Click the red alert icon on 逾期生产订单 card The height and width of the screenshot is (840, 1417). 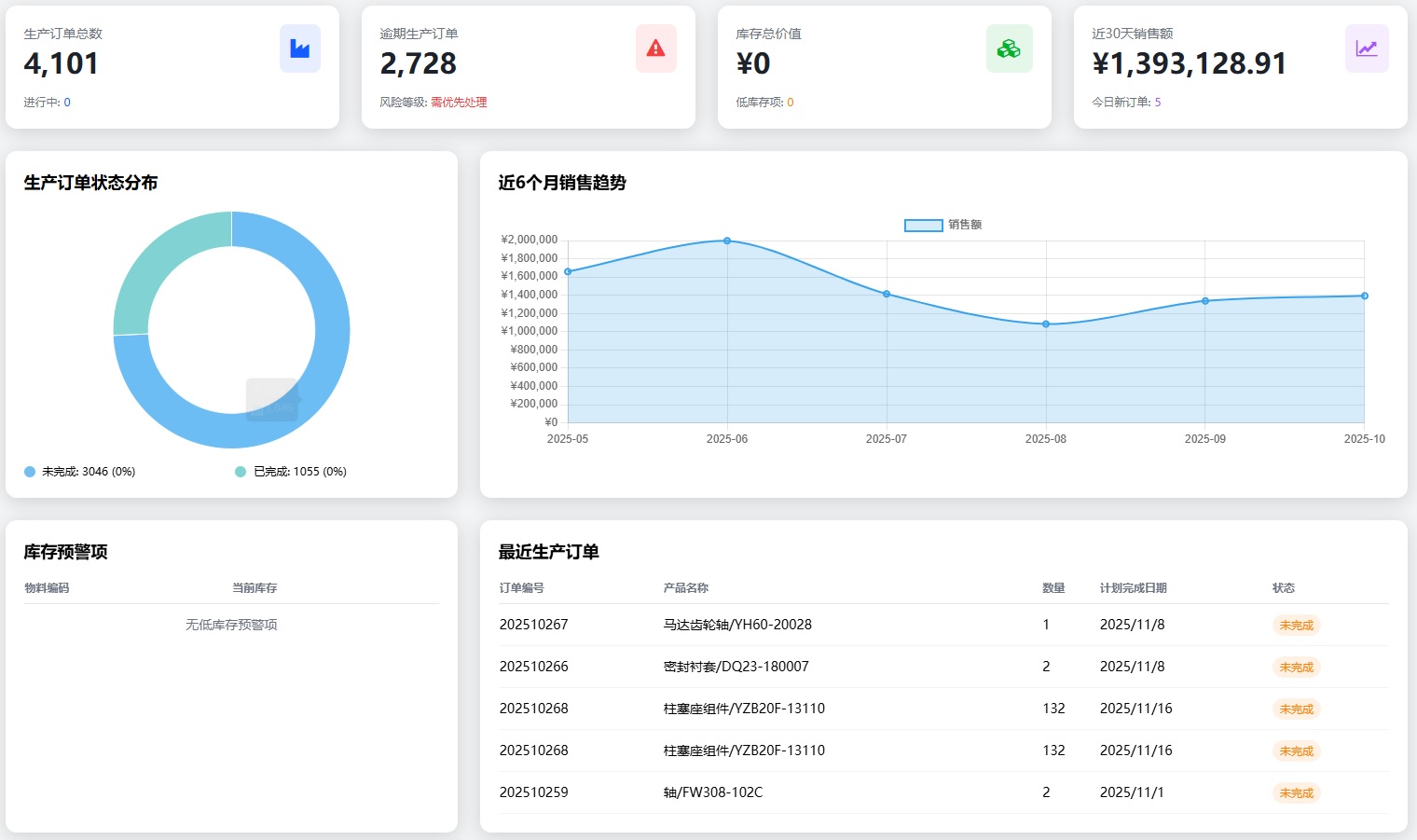[655, 48]
